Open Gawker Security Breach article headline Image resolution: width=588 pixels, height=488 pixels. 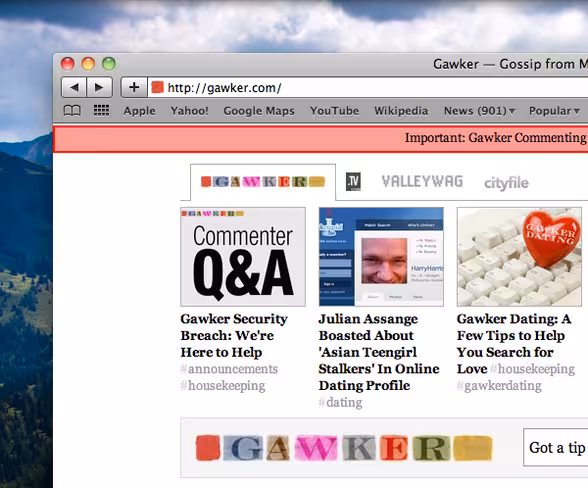pyautogui.click(x=234, y=335)
